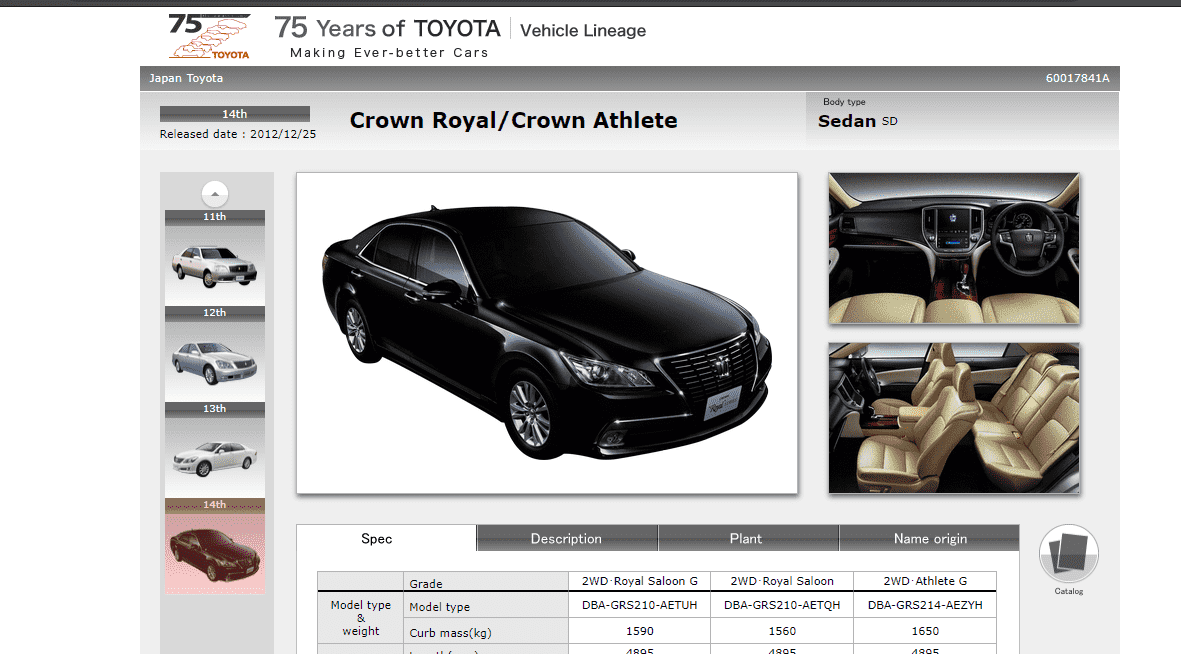Click the 2WD·Royal Saloon grade header
1181x654 pixels.
782,581
